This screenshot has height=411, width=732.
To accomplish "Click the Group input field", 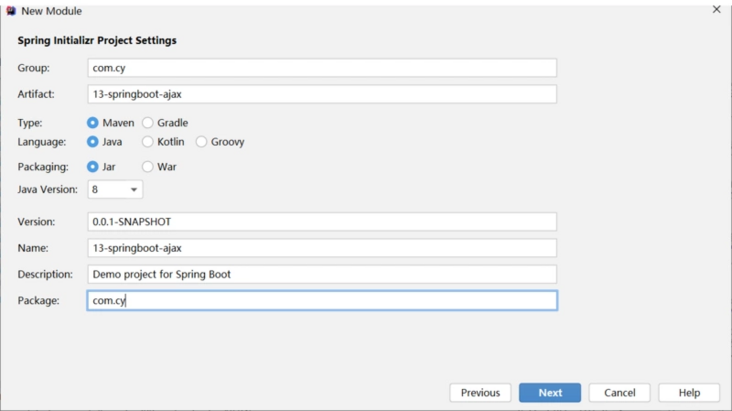I will (322, 68).
